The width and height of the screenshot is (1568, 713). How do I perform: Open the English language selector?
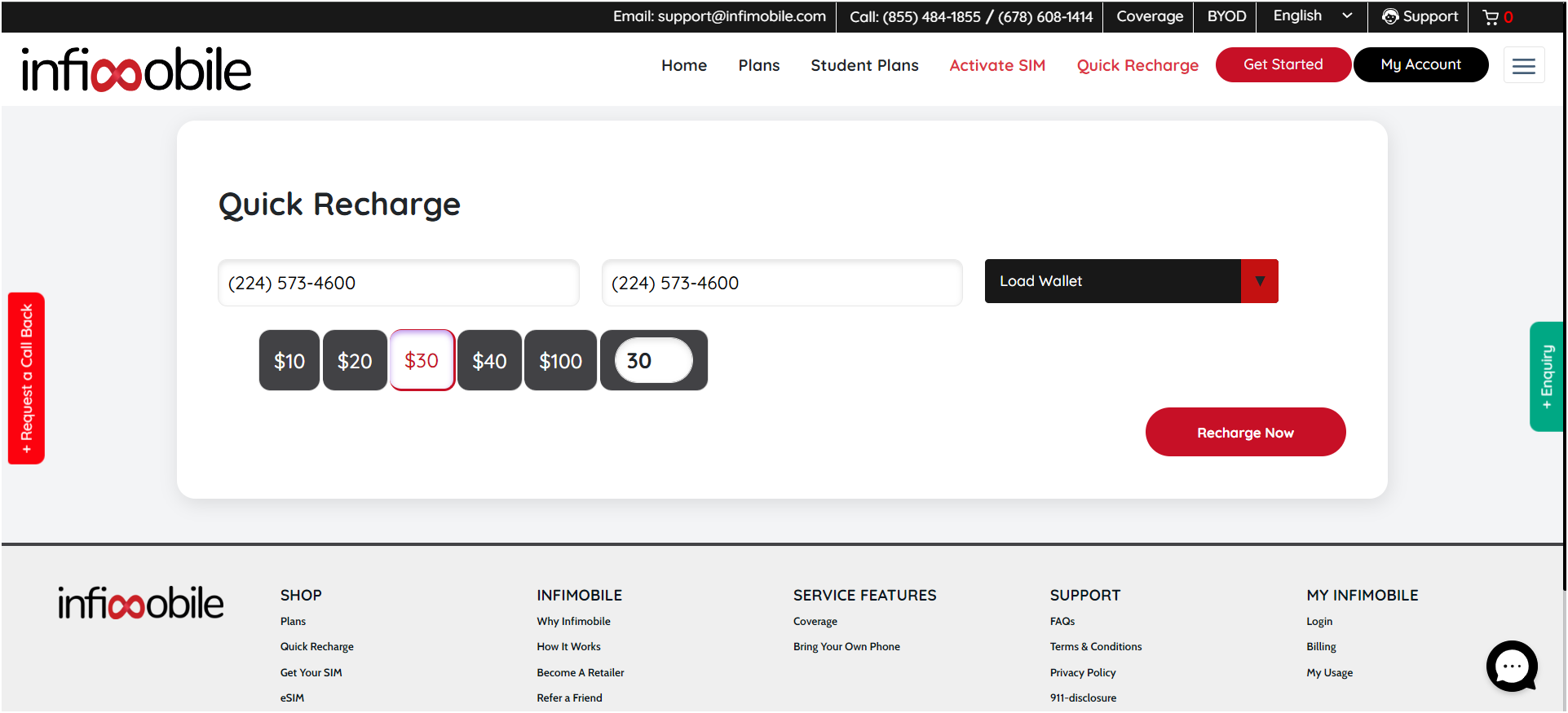[1312, 16]
